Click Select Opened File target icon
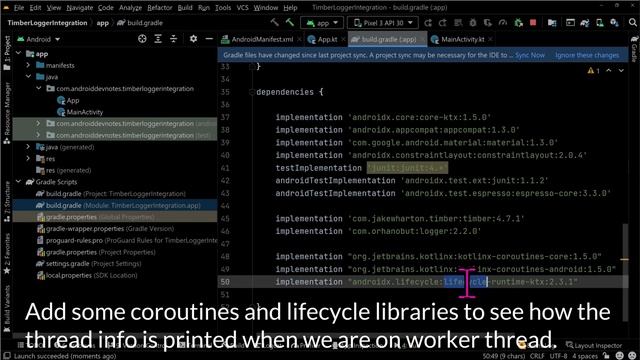640x360 pixels. click(x=142, y=39)
